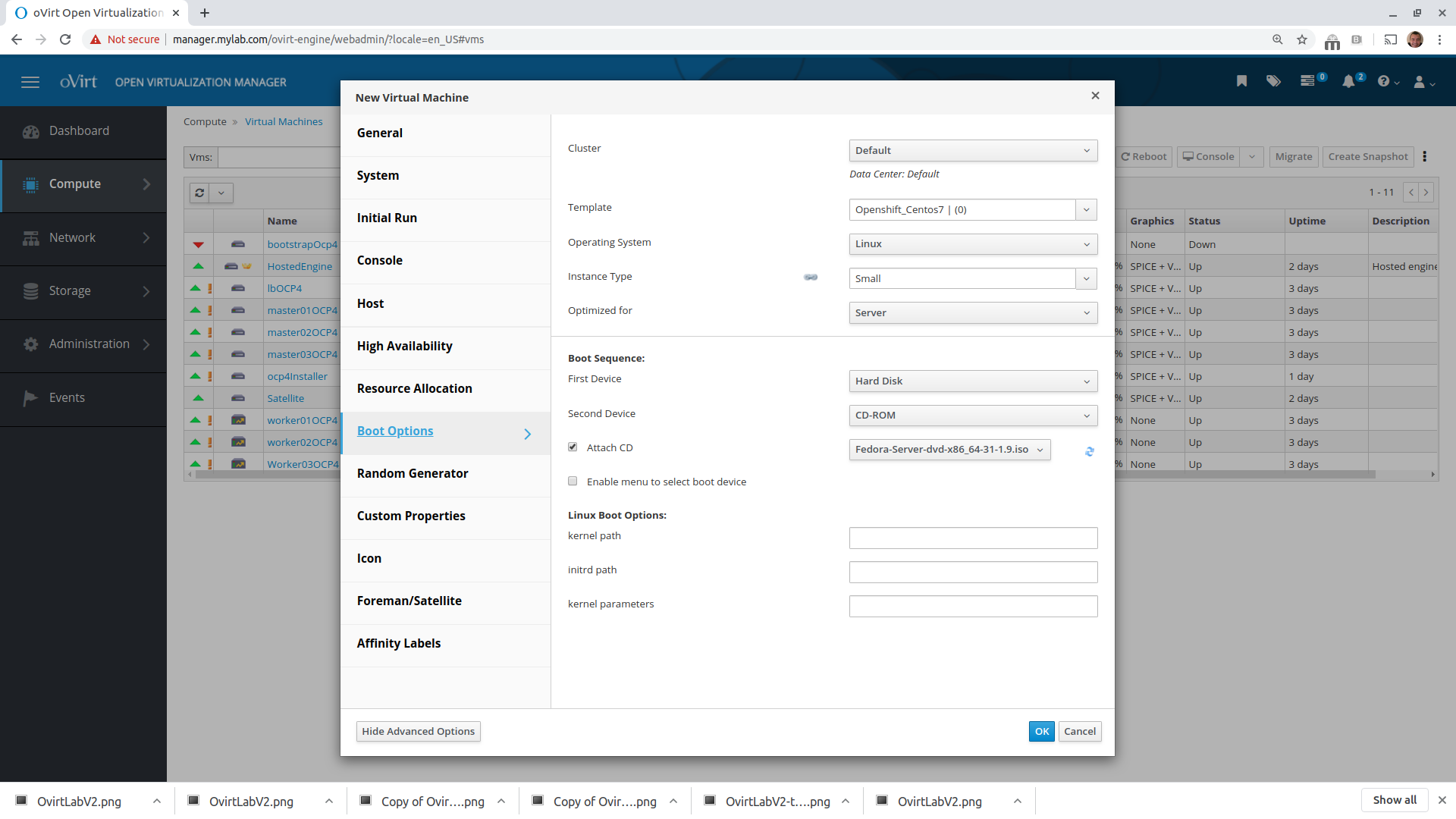
Task: Reload the browser page
Action: click(65, 39)
